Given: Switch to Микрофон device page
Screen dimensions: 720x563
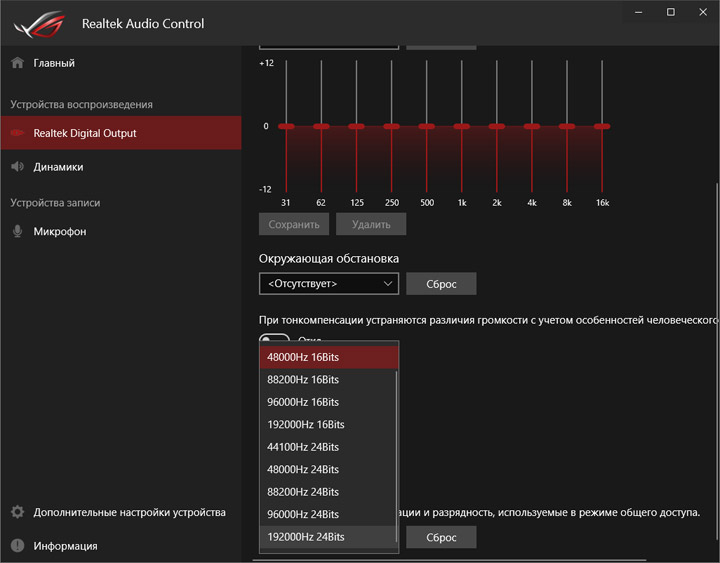Looking at the screenshot, I should 60,232.
